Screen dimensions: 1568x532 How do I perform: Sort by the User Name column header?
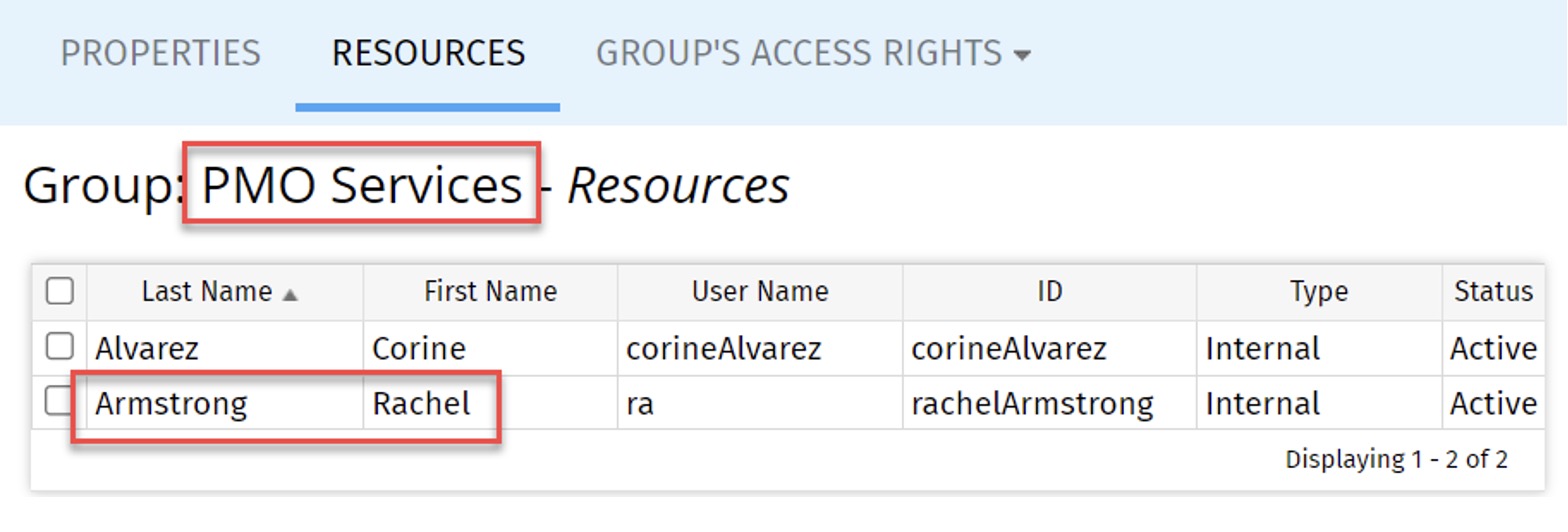pyautogui.click(x=760, y=291)
